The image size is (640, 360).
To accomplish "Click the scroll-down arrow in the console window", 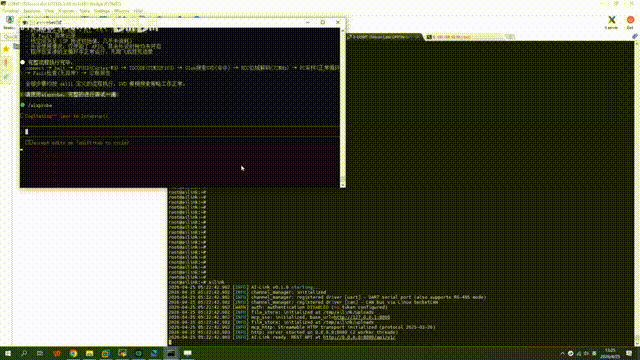I will pos(342,185).
